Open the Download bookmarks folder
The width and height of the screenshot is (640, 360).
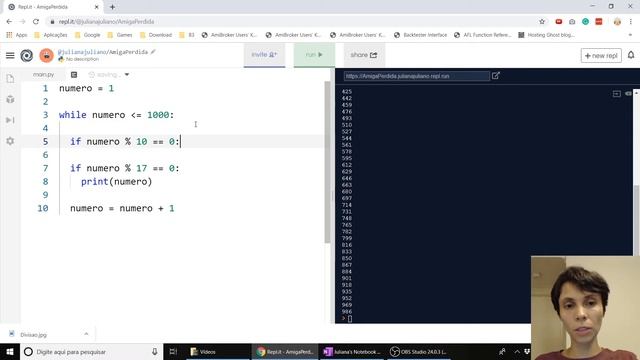click(156, 35)
